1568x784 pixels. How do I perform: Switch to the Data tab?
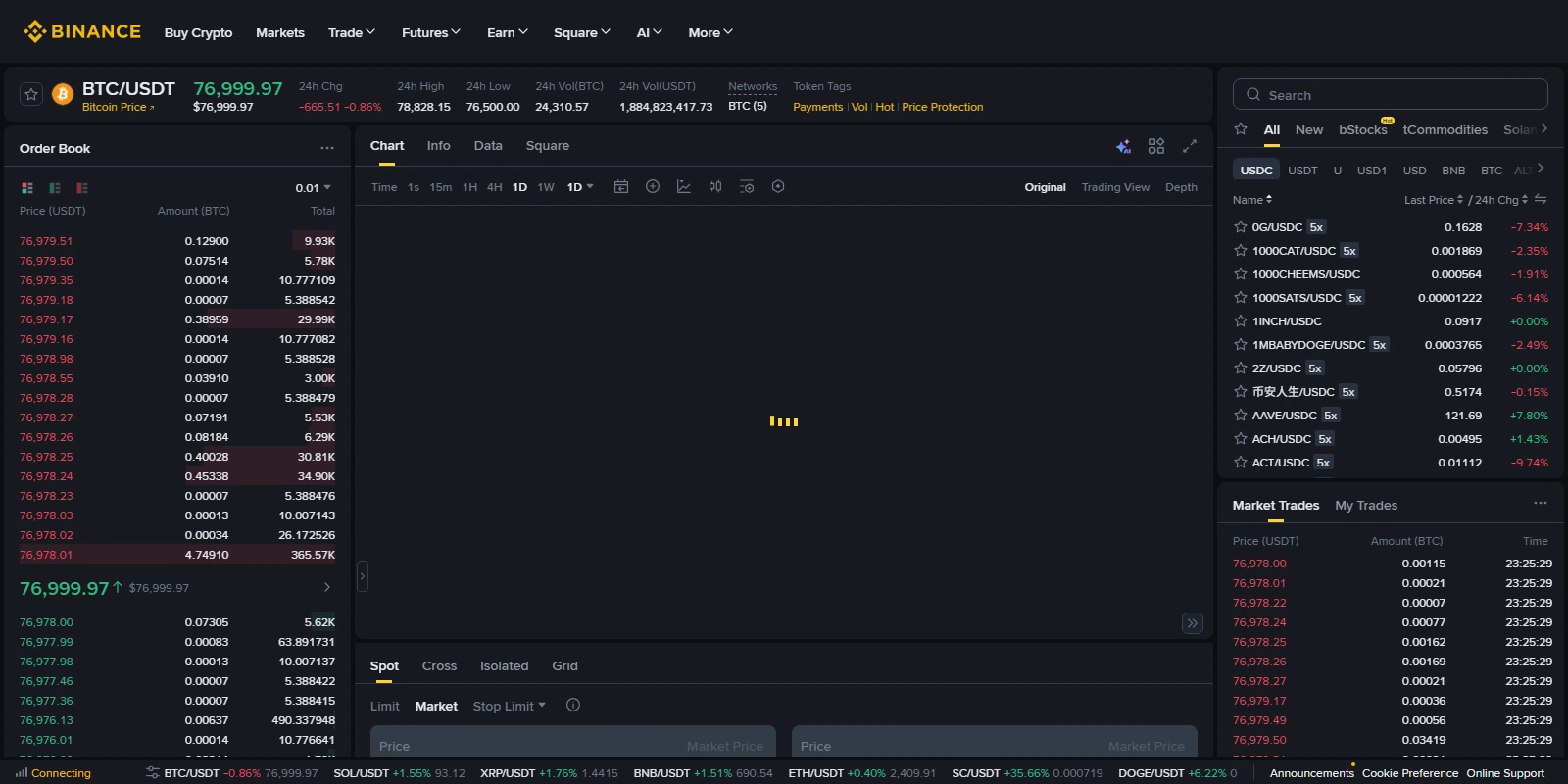coord(488,145)
